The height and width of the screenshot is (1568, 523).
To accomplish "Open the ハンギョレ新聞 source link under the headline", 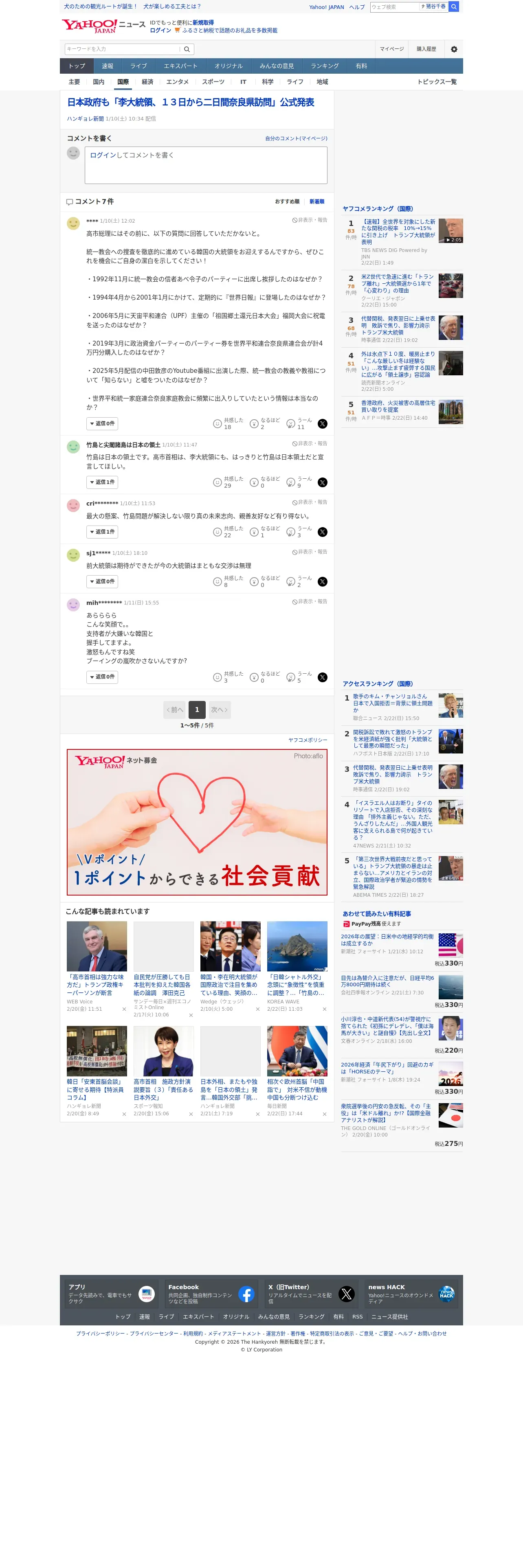I will tap(85, 119).
